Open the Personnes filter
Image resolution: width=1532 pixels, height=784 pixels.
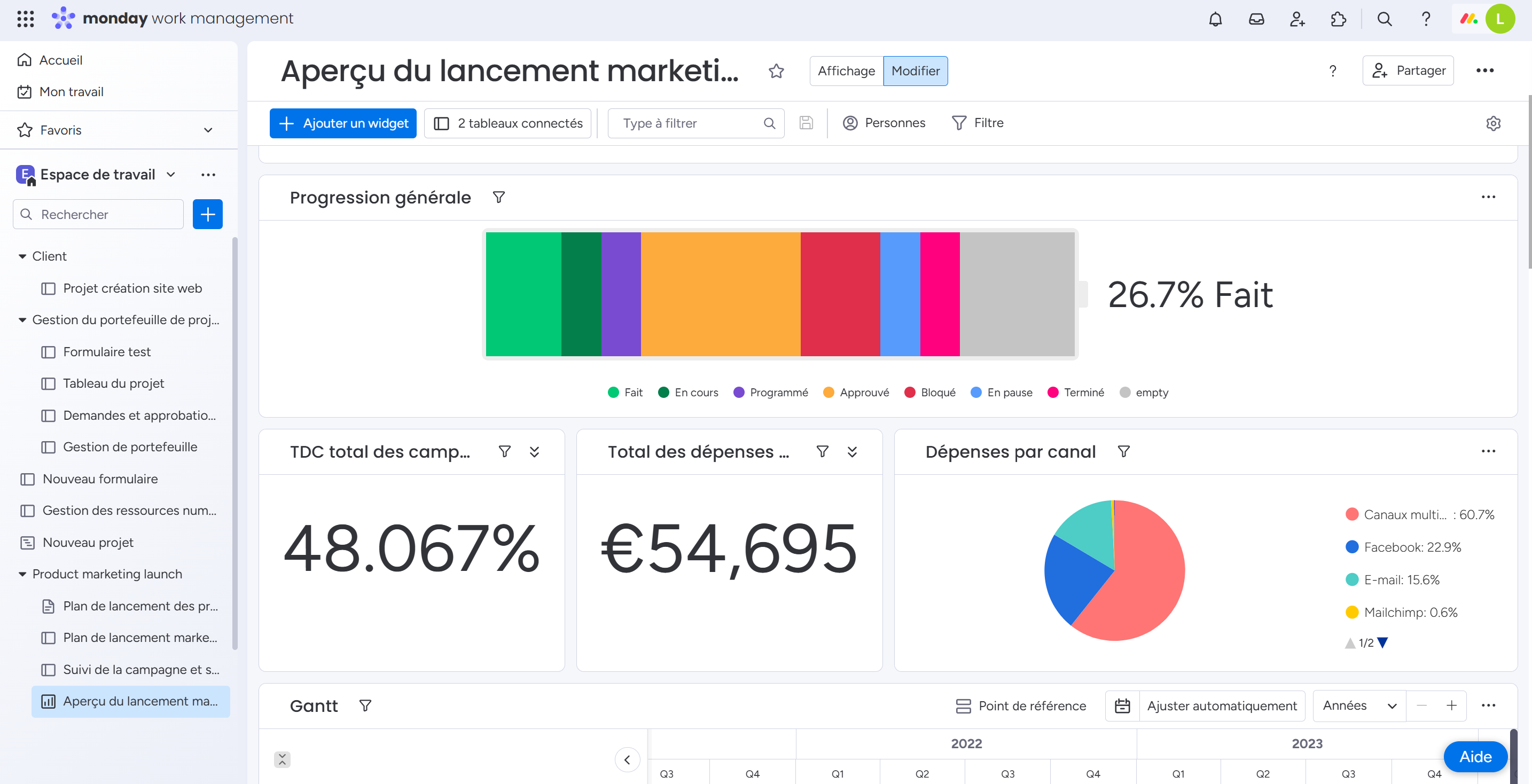[x=884, y=123]
